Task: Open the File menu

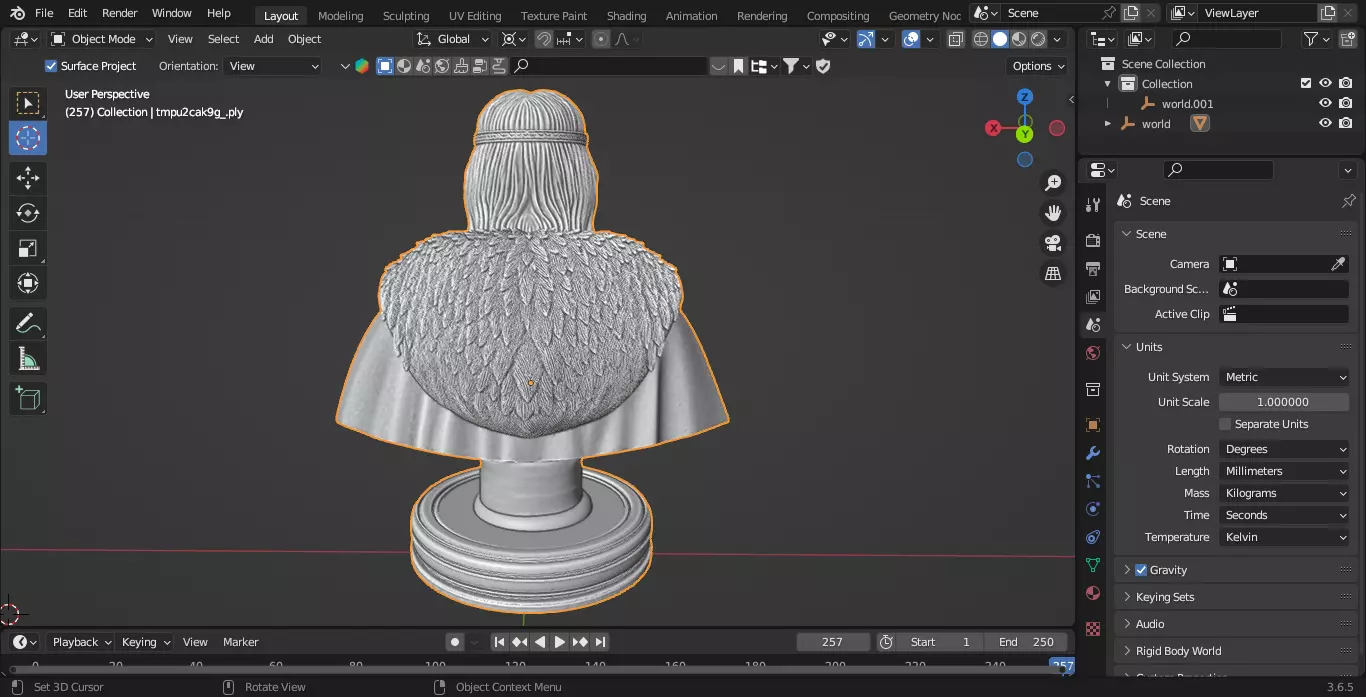Action: coord(44,14)
